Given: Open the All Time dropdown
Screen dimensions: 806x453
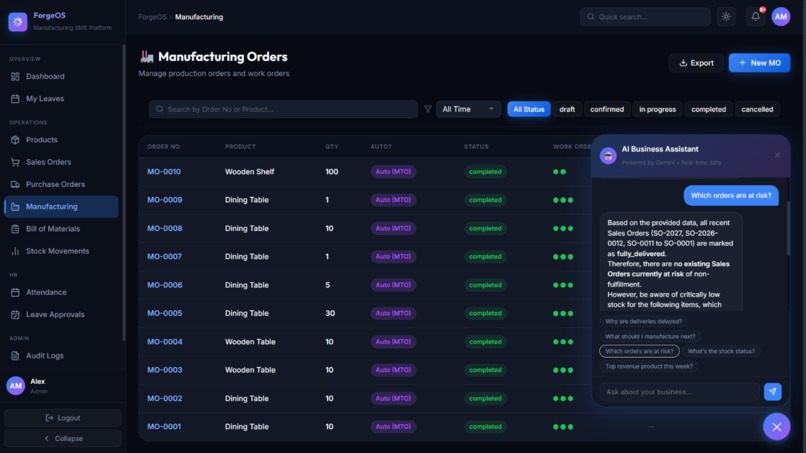Looking at the screenshot, I should point(468,109).
